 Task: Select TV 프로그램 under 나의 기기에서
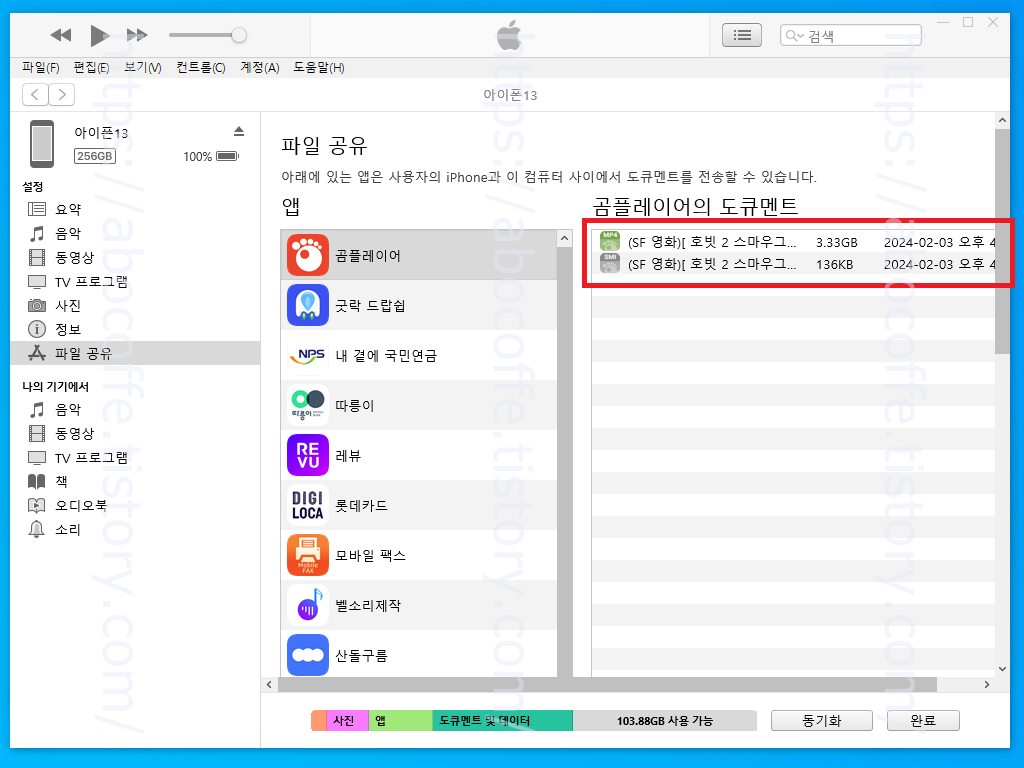coord(135,457)
